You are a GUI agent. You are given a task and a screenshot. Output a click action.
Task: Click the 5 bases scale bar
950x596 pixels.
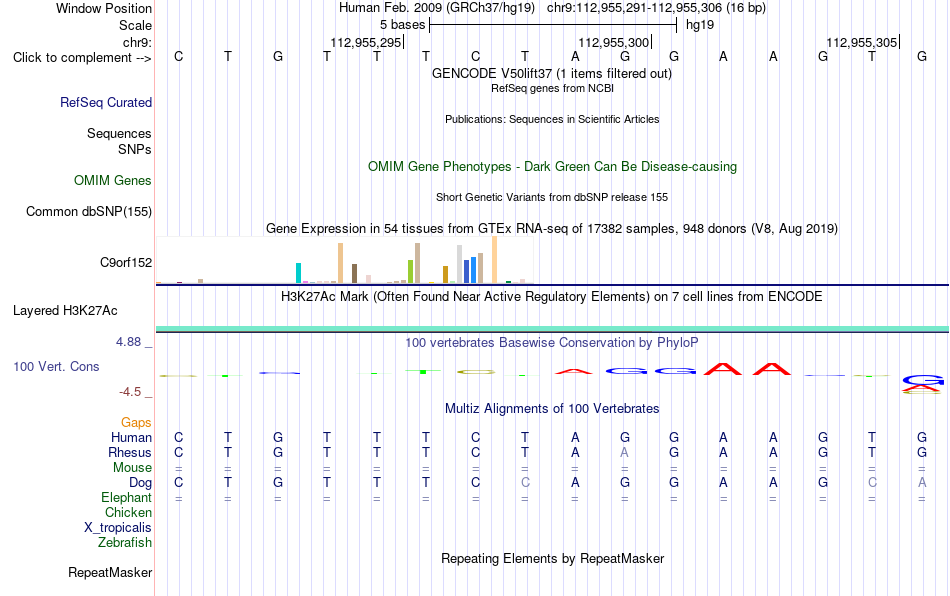pyautogui.click(x=553, y=25)
